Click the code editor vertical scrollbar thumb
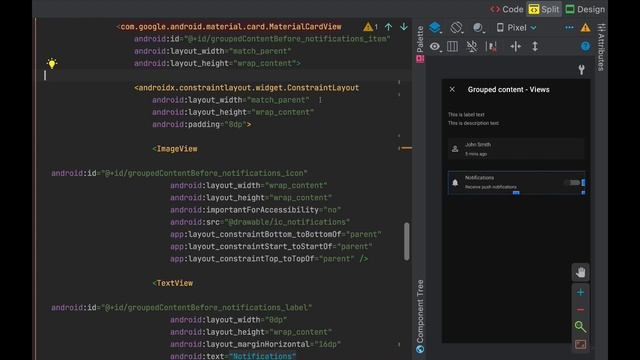The image size is (640, 360). [407, 241]
